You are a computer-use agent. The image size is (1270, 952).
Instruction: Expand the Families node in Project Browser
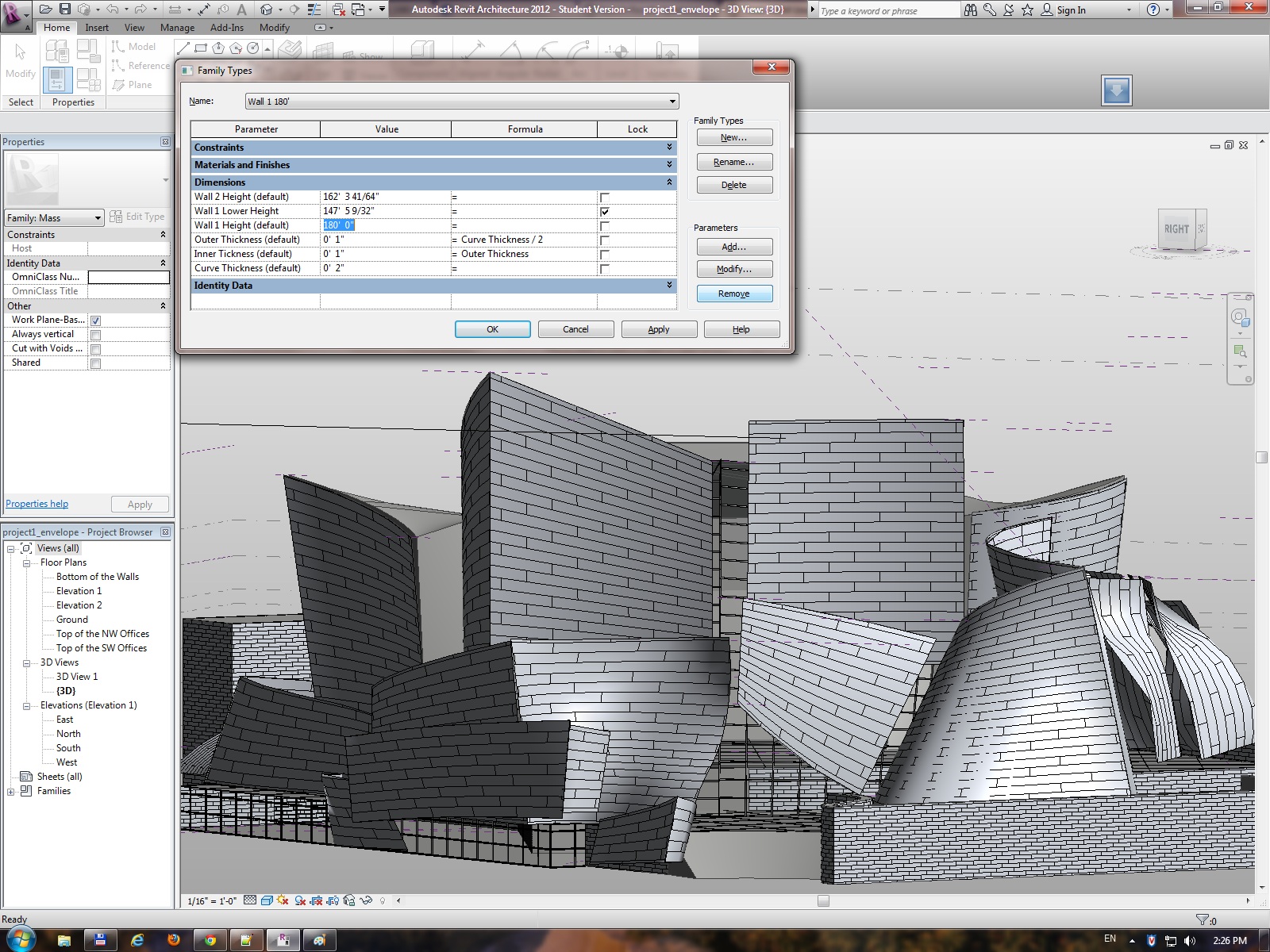(x=11, y=791)
